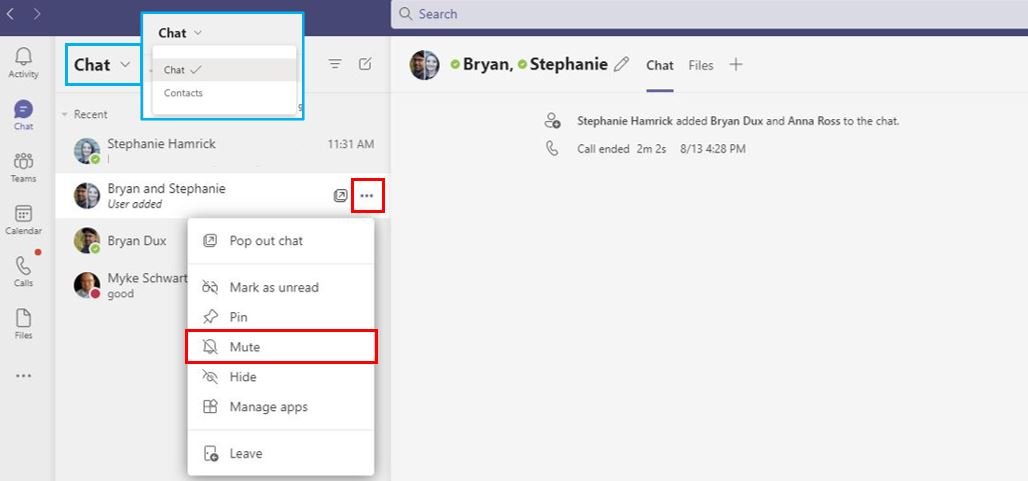Screen dimensions: 1028x481
Task: Go back with the back arrow
Action: tap(10, 13)
